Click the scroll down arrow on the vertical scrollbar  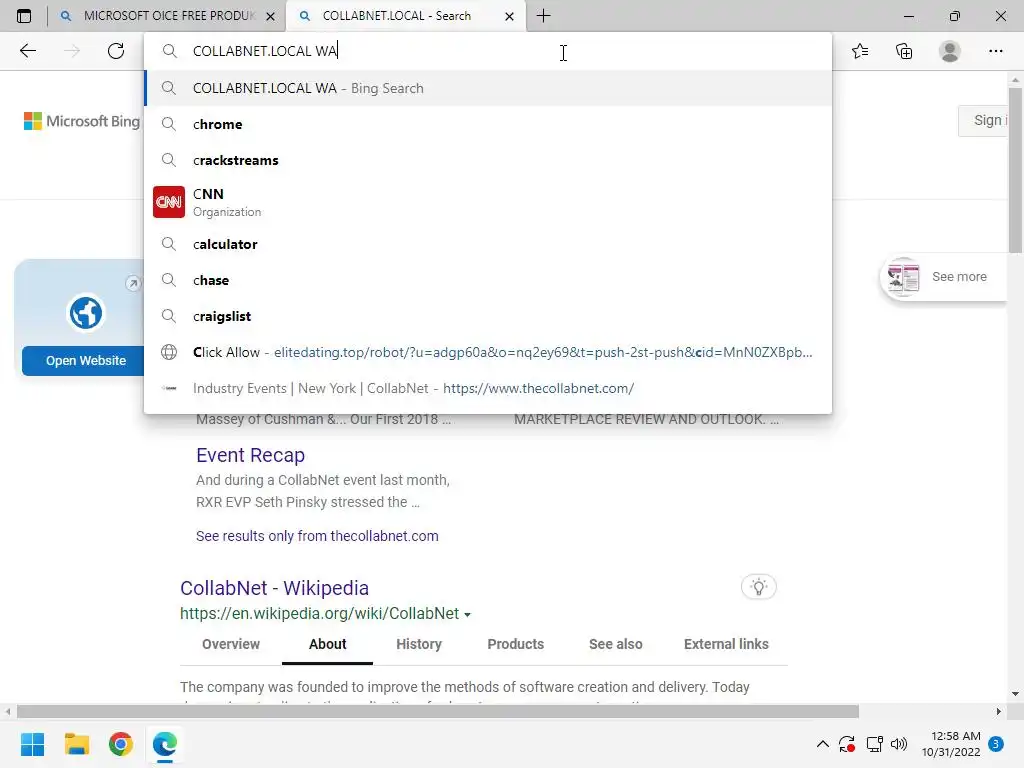point(1015,694)
